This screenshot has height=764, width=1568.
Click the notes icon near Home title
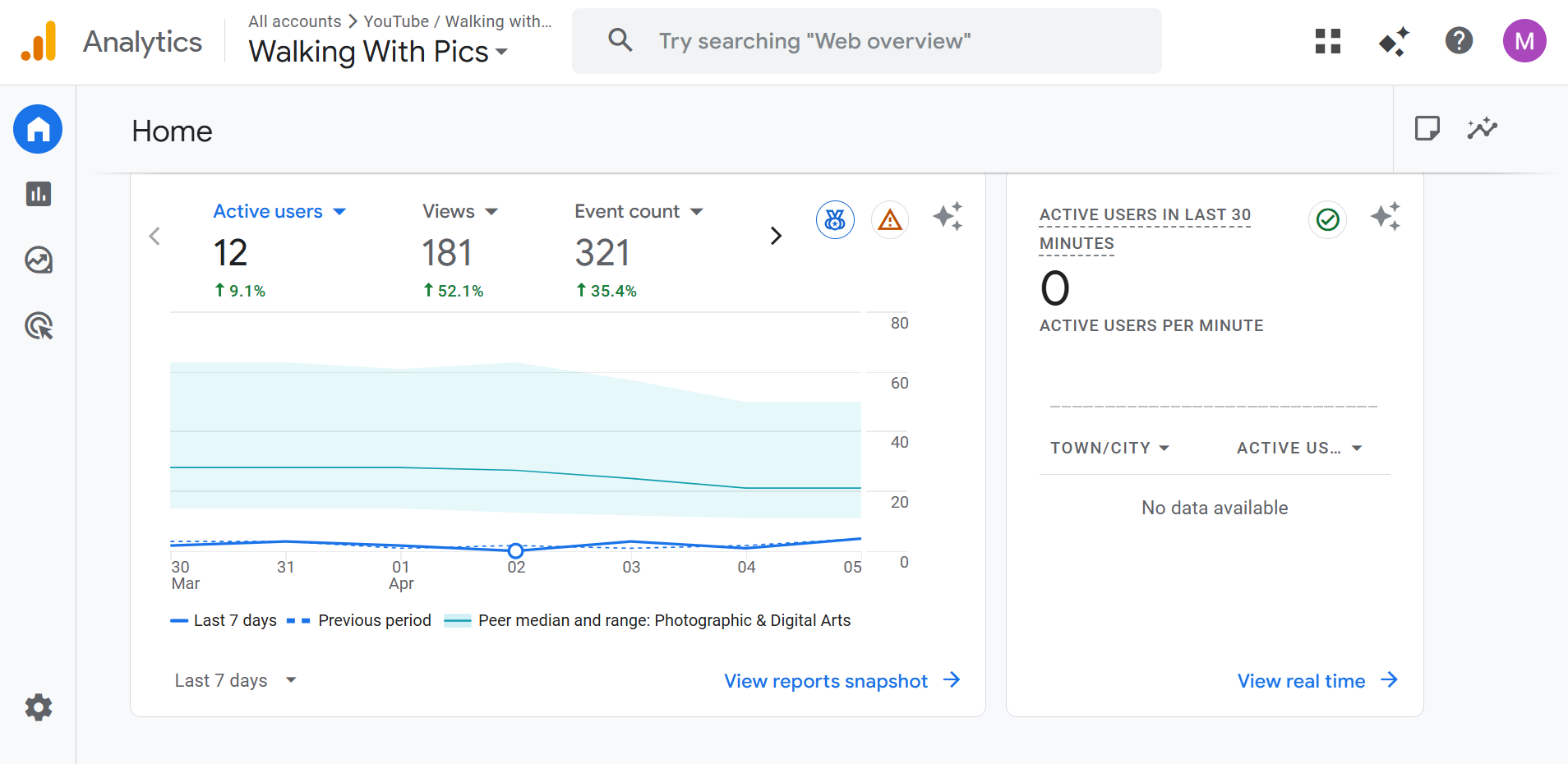pyautogui.click(x=1428, y=128)
